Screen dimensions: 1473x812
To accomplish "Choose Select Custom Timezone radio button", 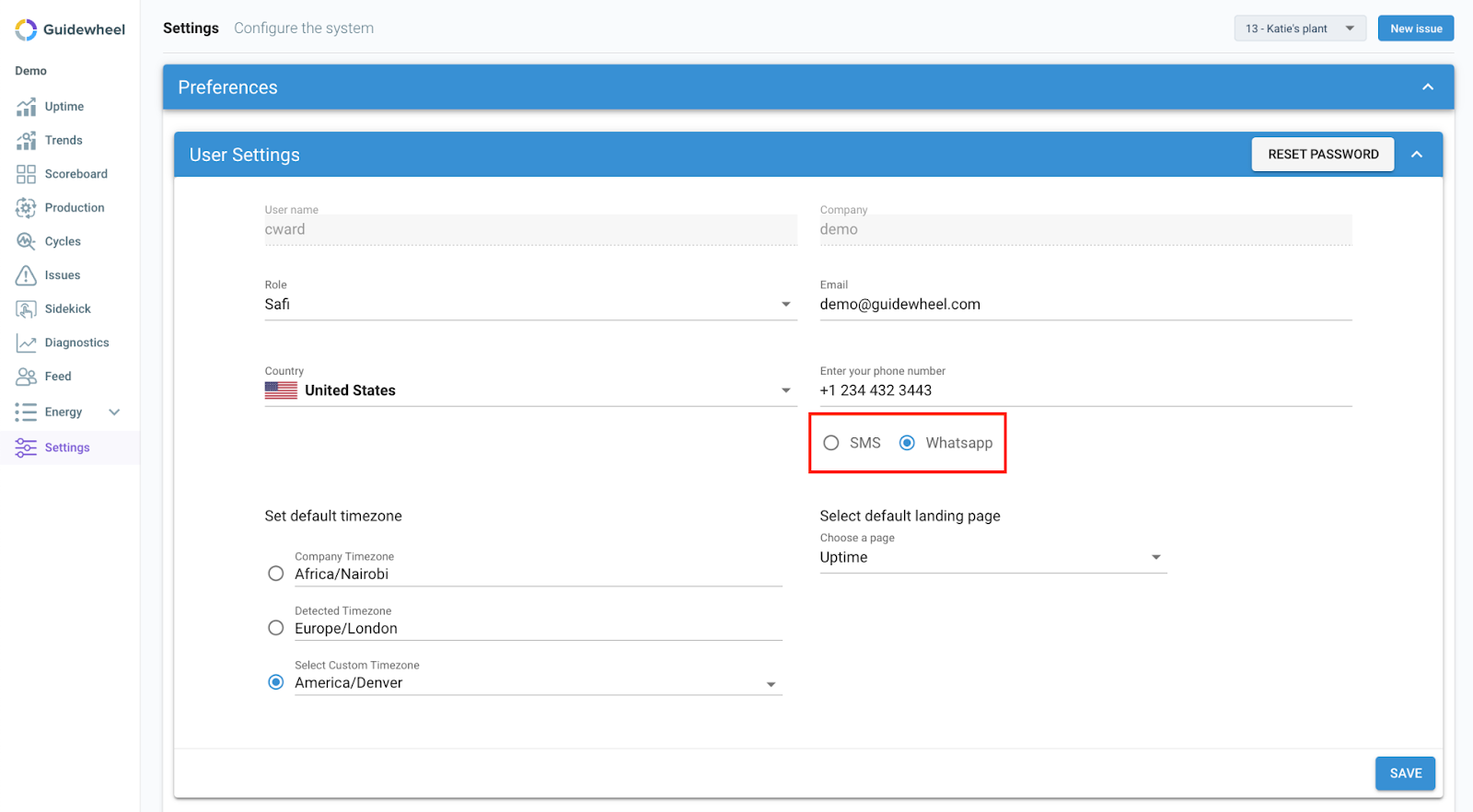I will coord(275,682).
